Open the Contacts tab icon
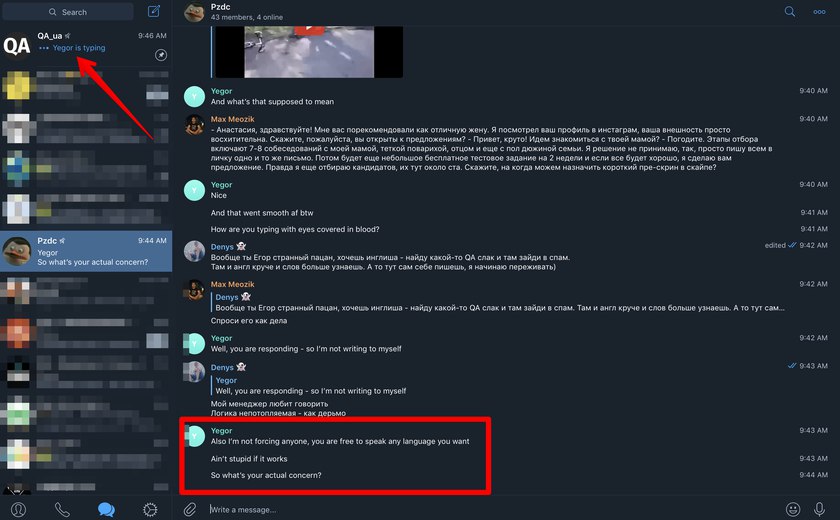This screenshot has height=520, width=840. click(18, 509)
